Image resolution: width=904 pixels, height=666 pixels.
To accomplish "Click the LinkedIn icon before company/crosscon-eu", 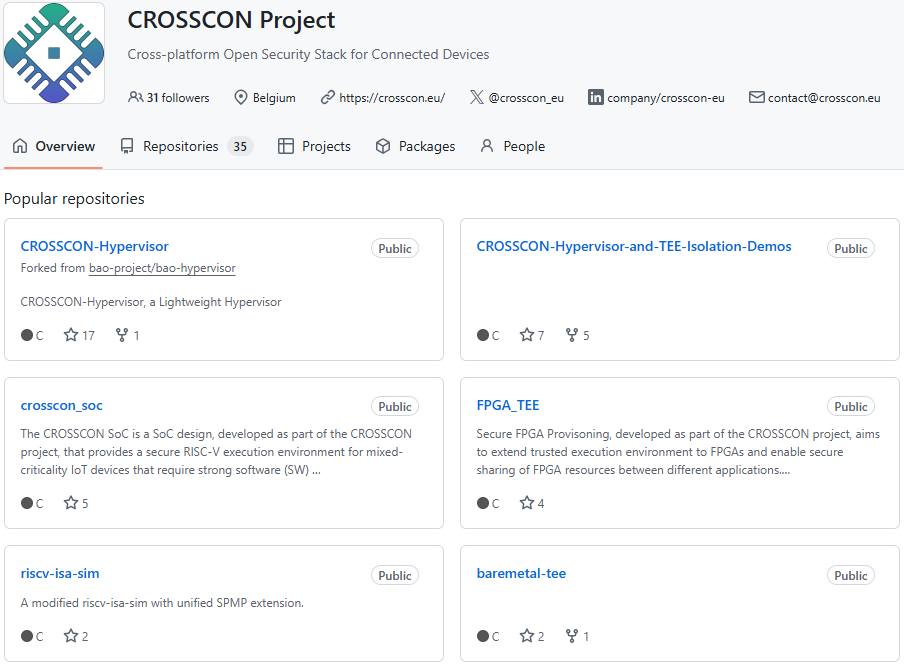I will (596, 97).
